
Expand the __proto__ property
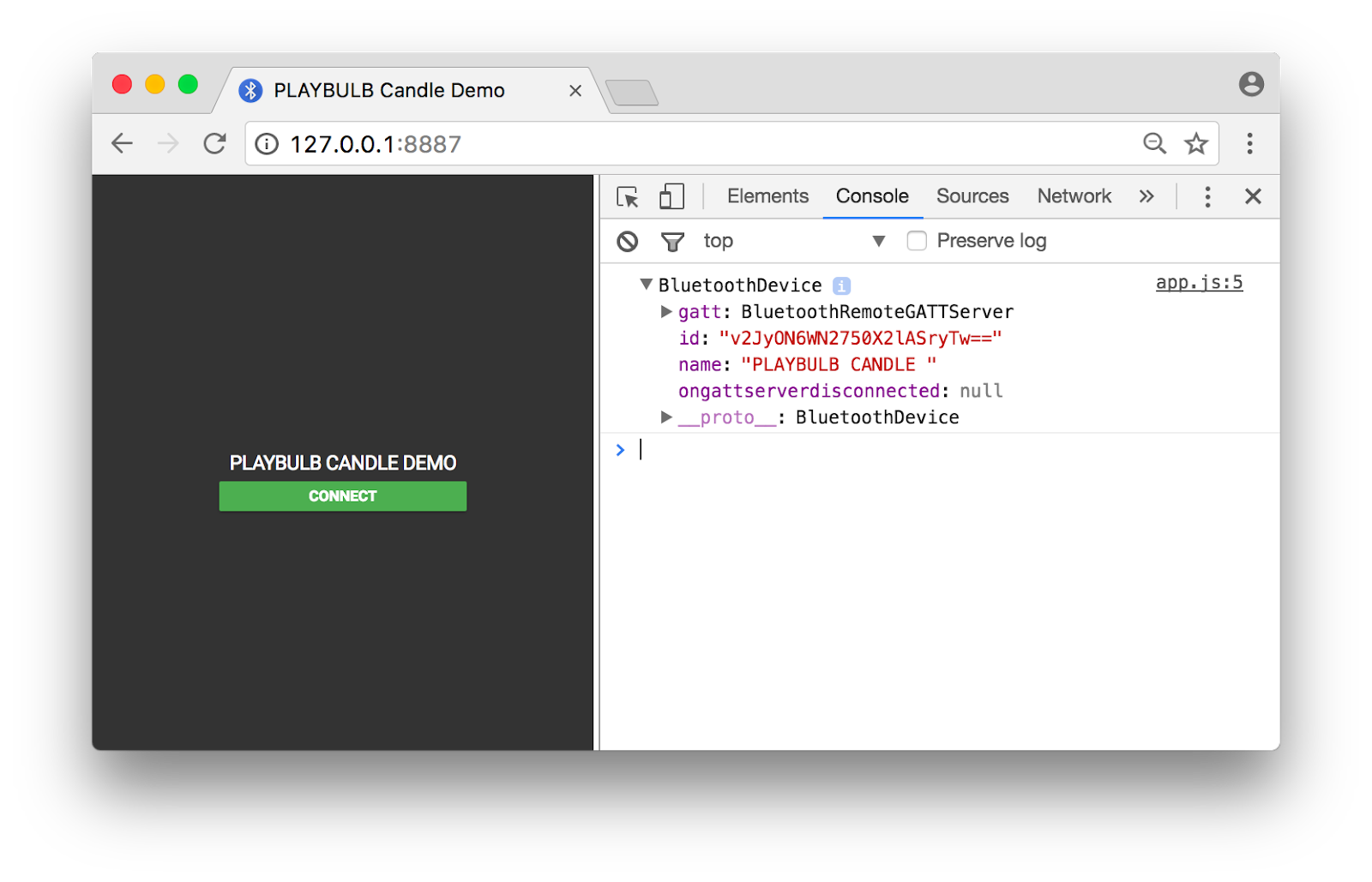tap(666, 417)
